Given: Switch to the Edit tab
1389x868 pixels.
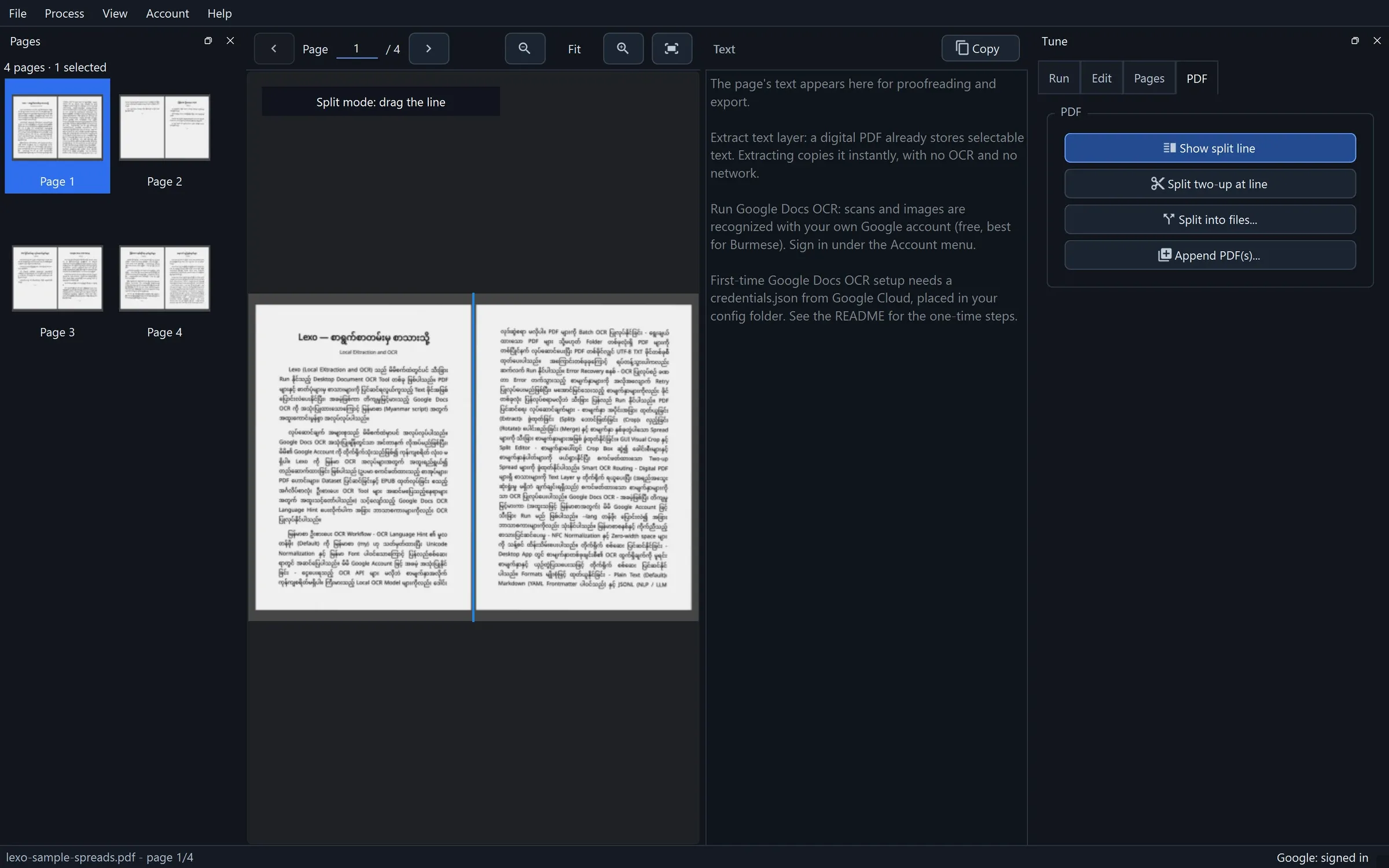Looking at the screenshot, I should tap(1101, 78).
